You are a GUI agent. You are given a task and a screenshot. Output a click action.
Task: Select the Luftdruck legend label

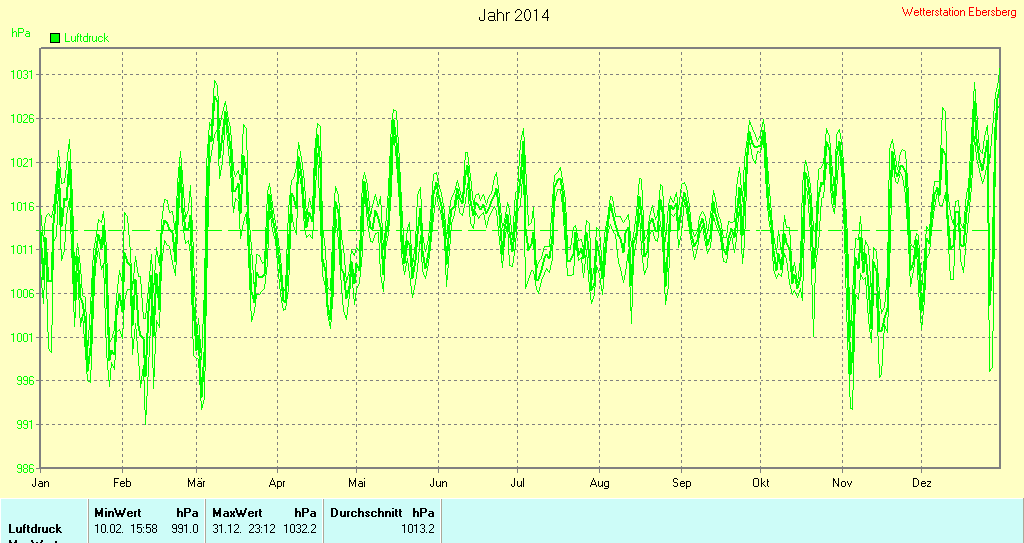[86, 38]
